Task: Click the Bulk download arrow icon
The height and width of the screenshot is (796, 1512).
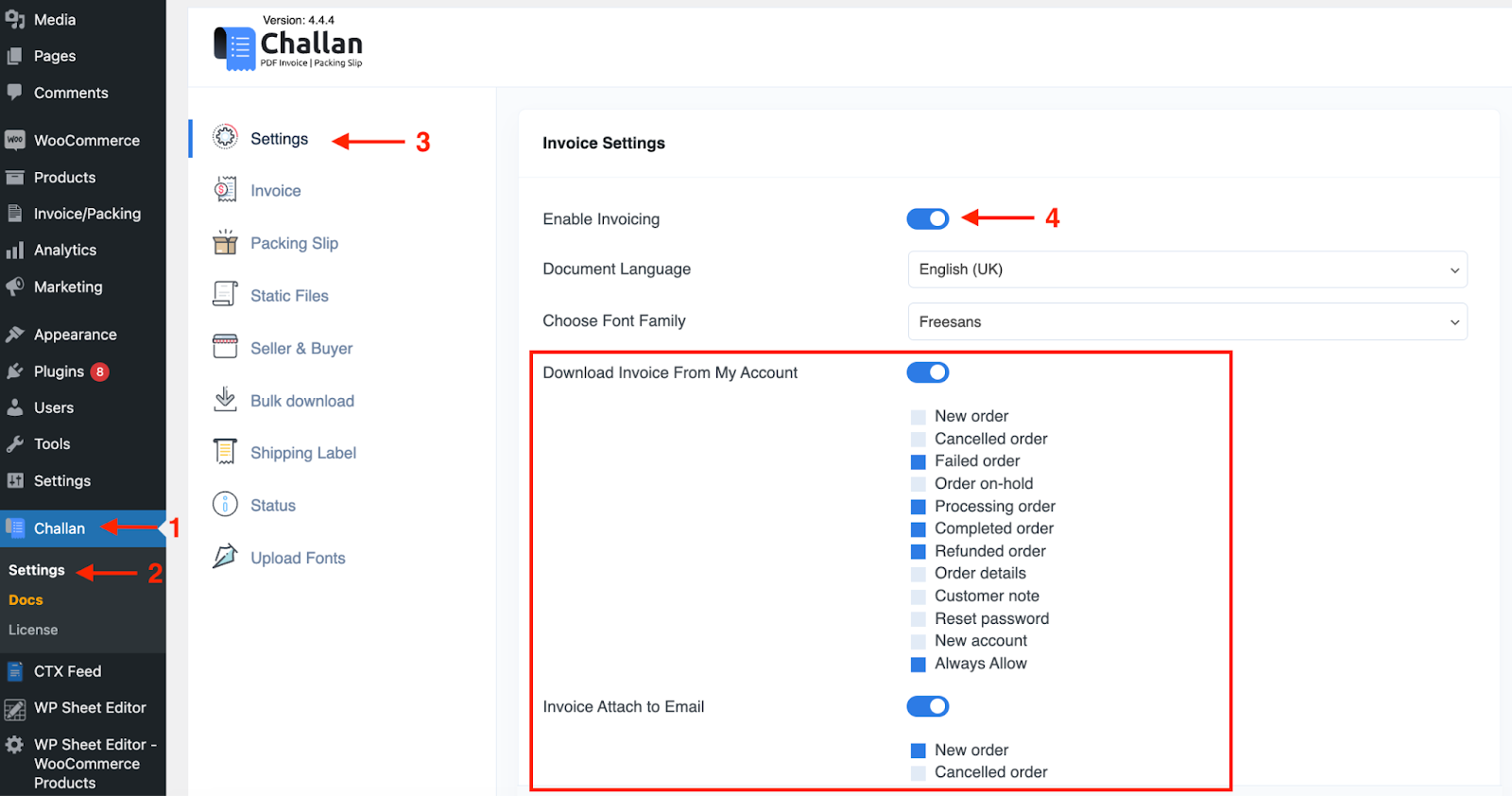Action: tap(225, 399)
